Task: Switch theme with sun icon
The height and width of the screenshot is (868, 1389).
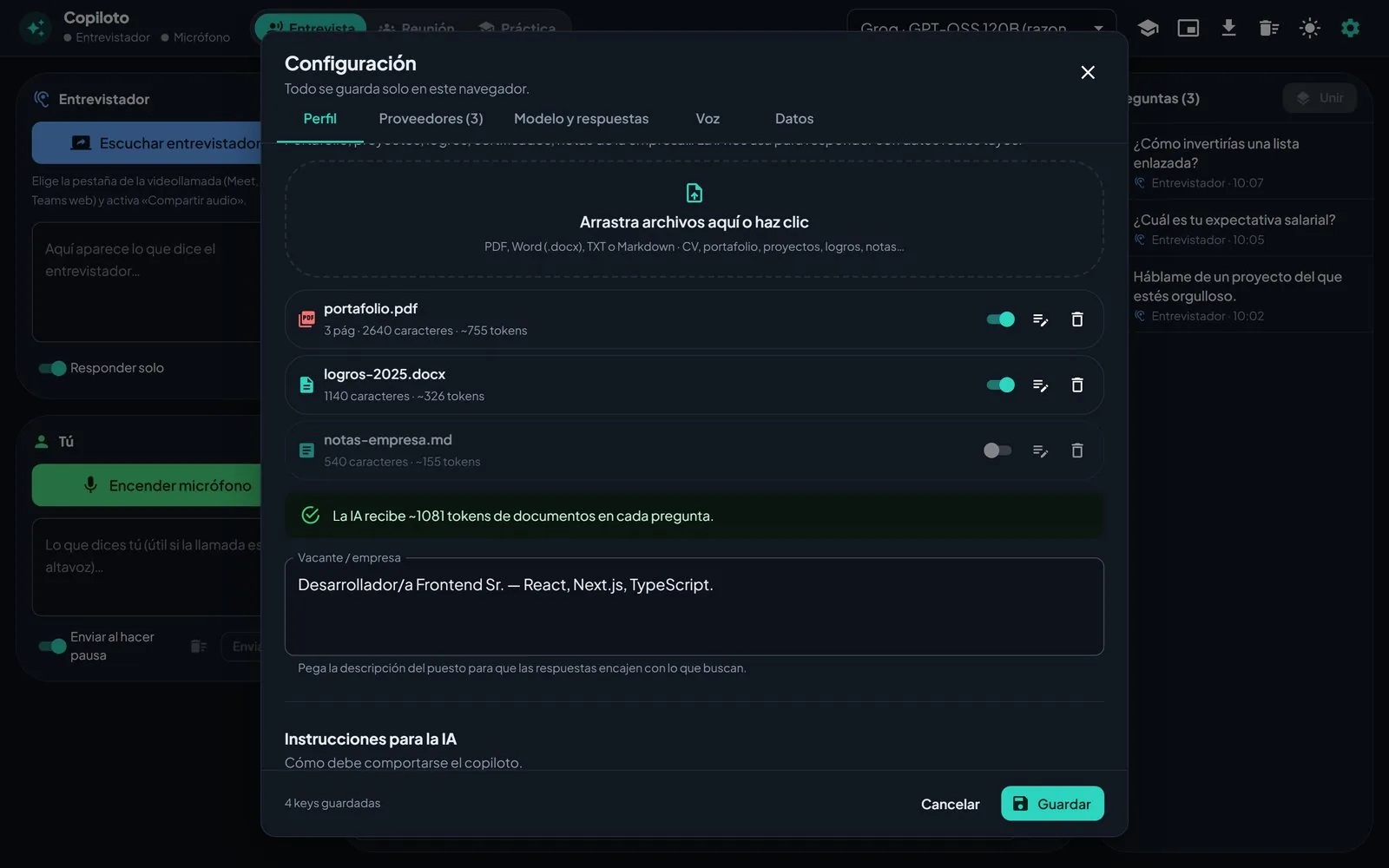Action: coord(1310,28)
